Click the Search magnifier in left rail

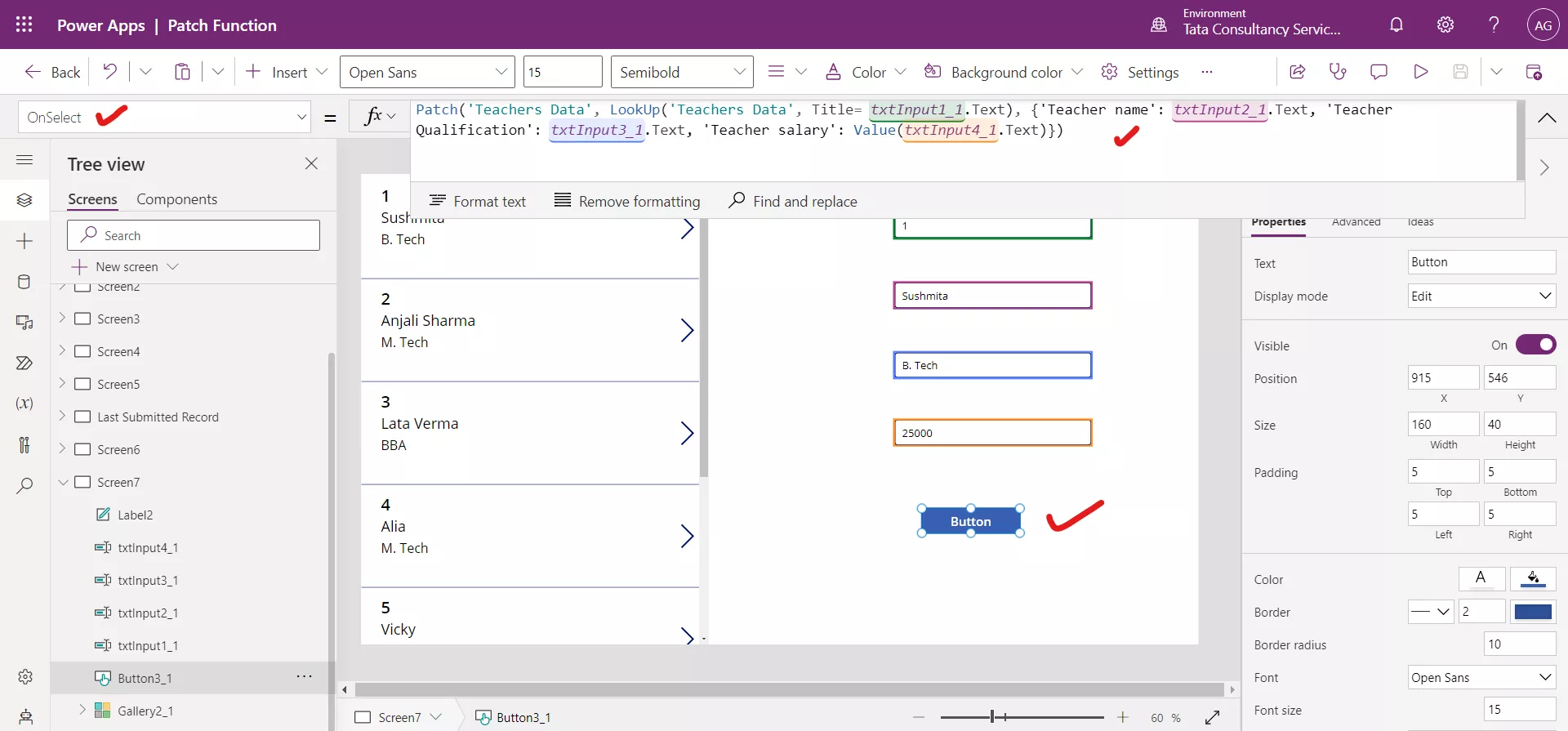pyautogui.click(x=24, y=485)
